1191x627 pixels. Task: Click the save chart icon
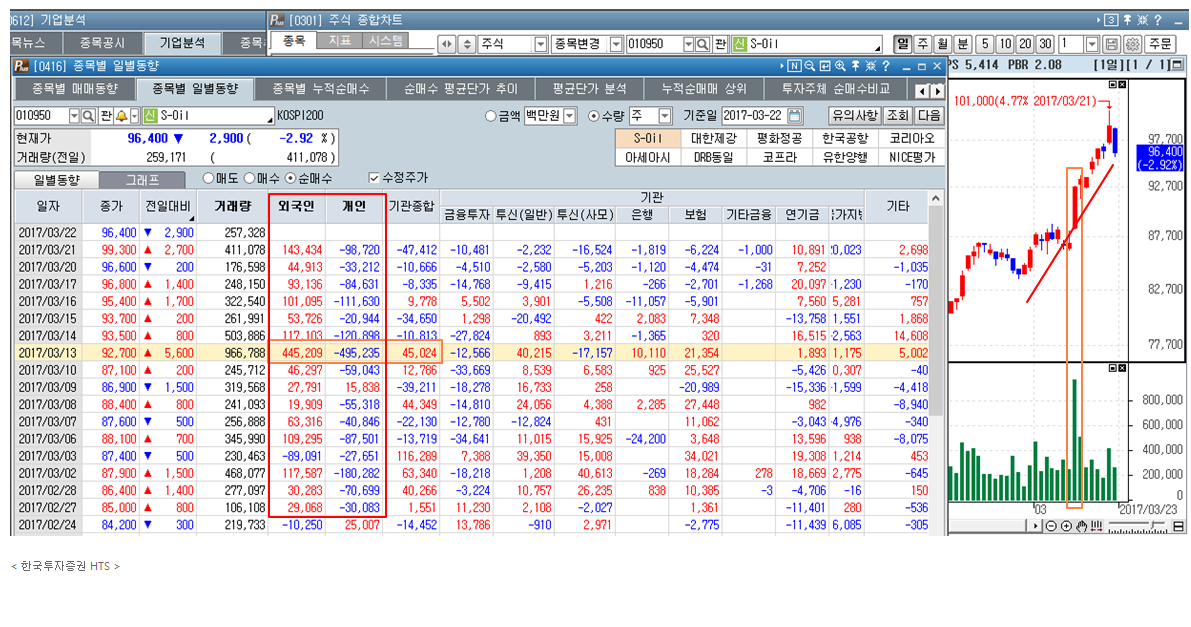tap(1111, 43)
